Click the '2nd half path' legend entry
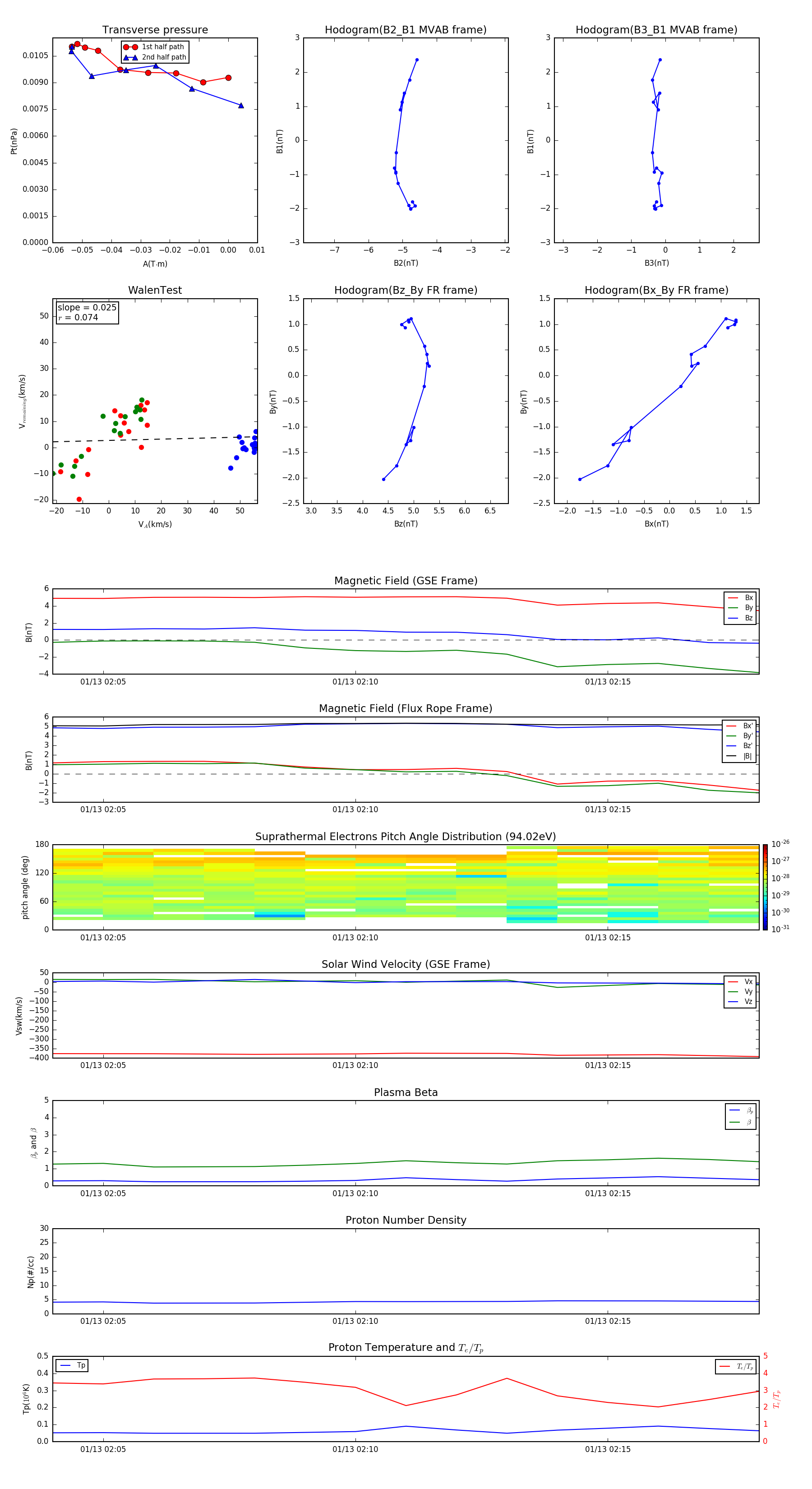Image resolution: width=812 pixels, height=1489 pixels. [155, 57]
